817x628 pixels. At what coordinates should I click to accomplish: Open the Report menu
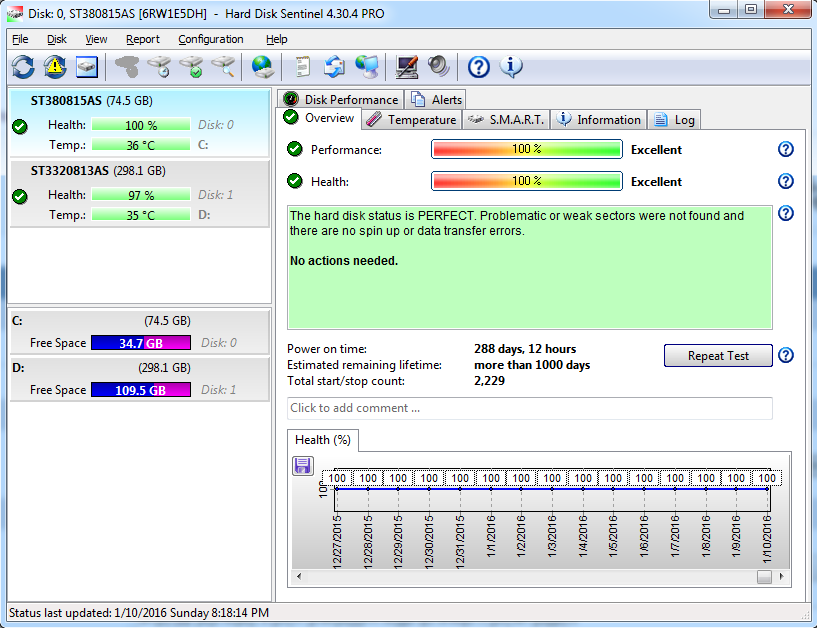[x=142, y=39]
